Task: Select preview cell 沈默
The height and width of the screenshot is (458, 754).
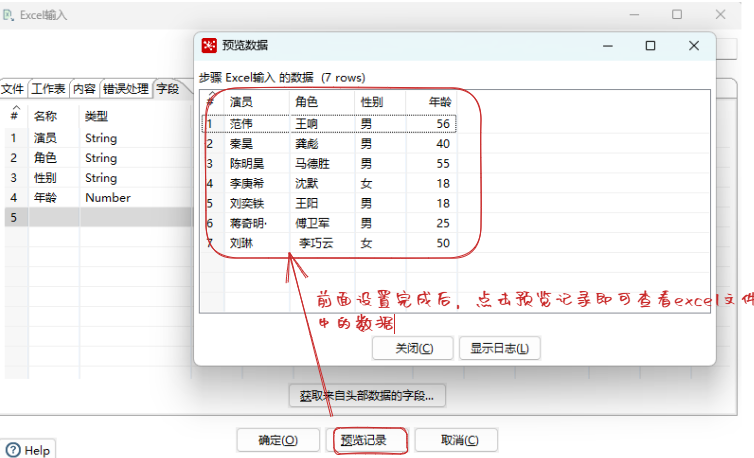Action: (x=306, y=183)
